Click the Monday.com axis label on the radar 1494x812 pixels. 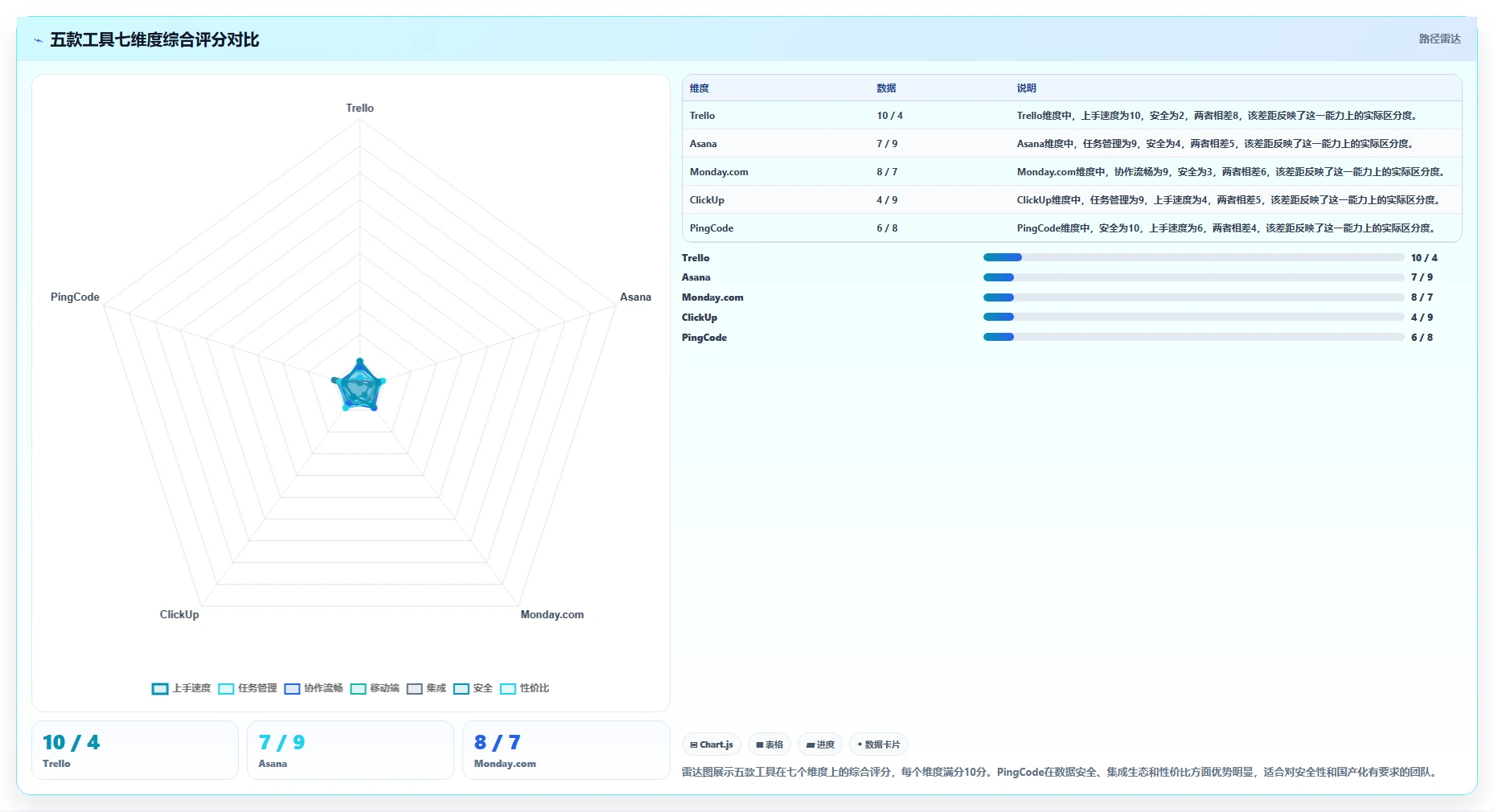coord(552,614)
